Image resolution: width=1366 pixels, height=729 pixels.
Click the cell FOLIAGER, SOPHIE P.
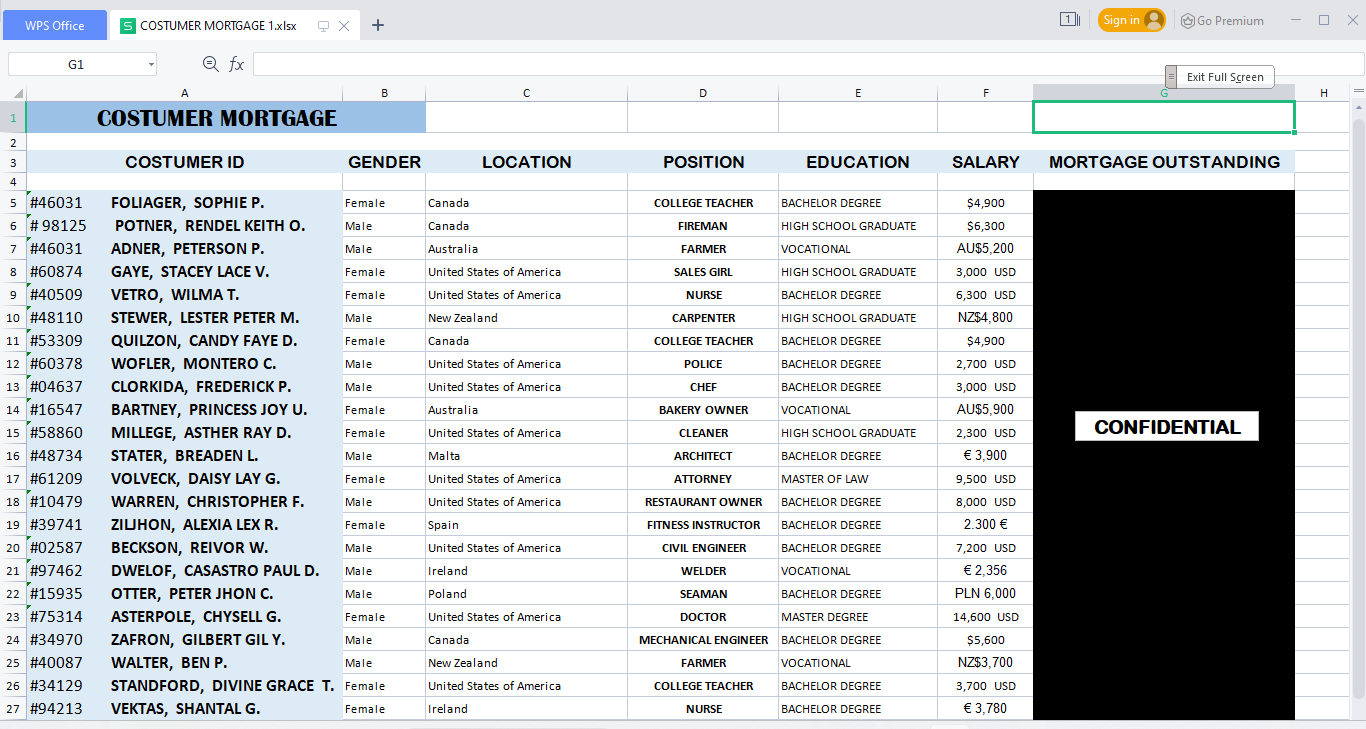184,203
